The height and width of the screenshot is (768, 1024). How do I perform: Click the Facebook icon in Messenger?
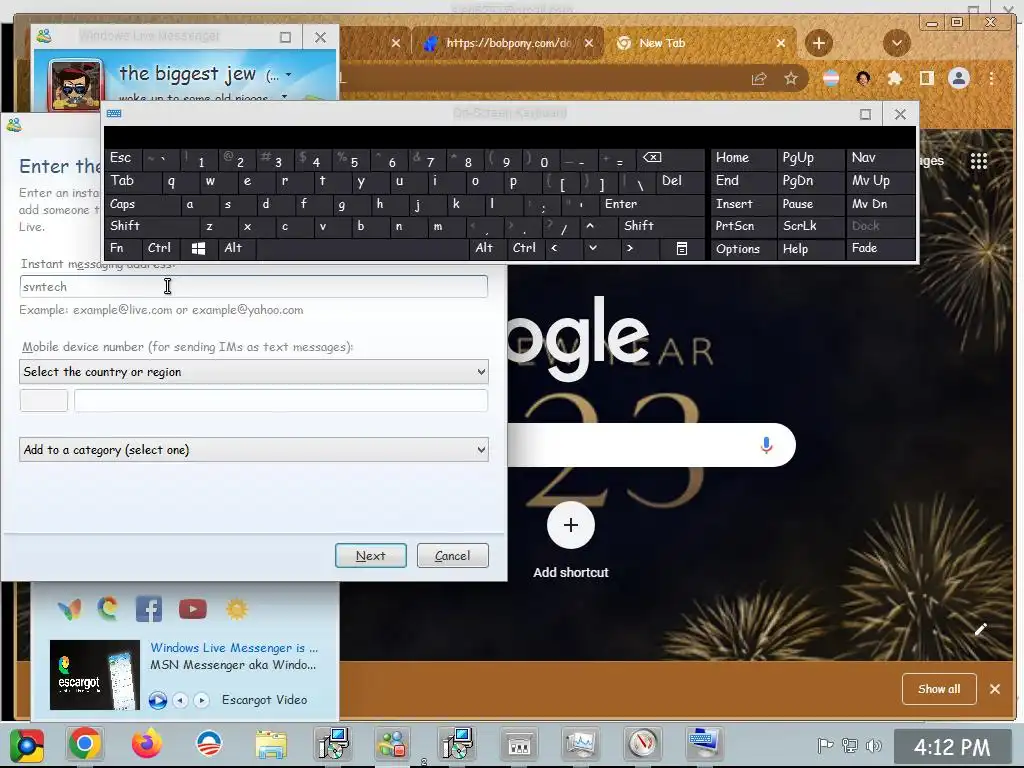(x=149, y=609)
